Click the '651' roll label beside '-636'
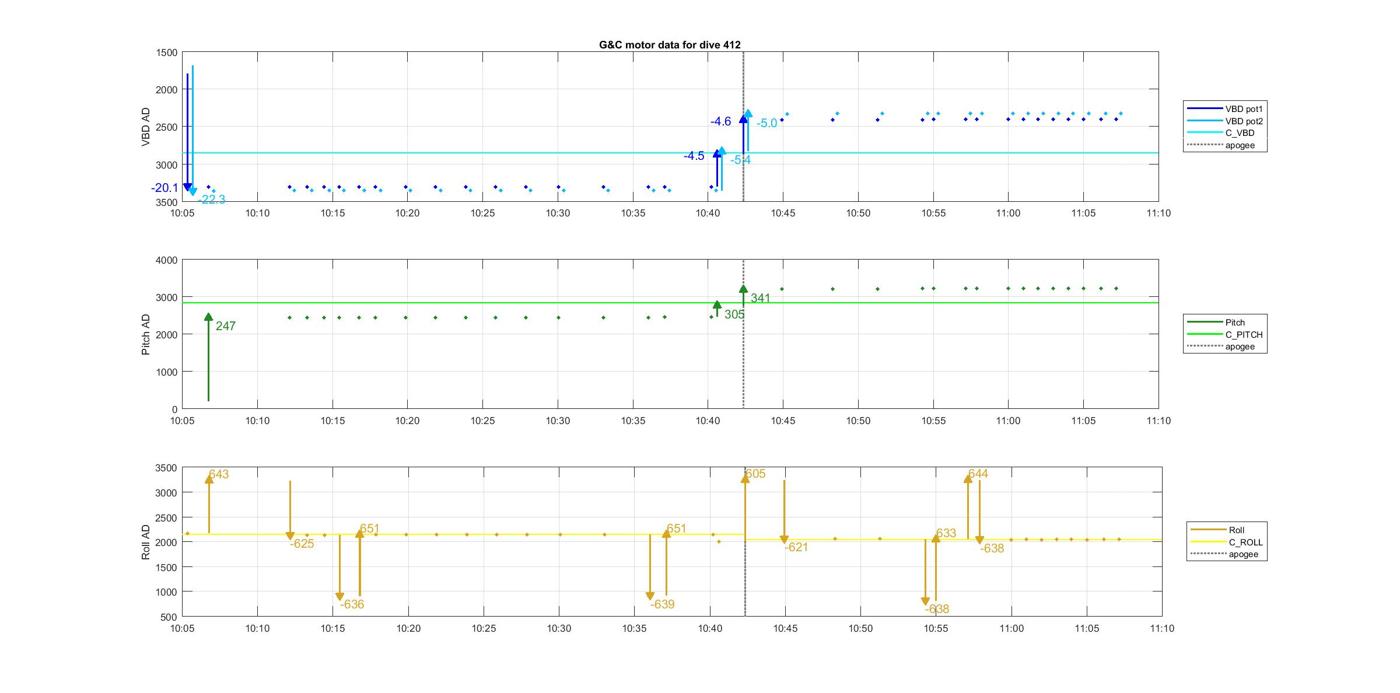This screenshot has height=693, width=1400. (370, 529)
